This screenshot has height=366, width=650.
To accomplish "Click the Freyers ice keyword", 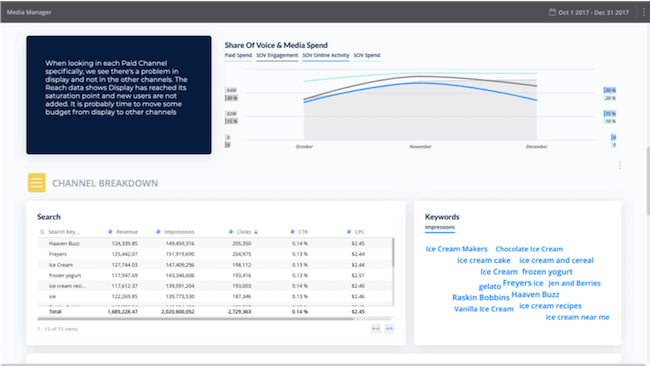I will click(523, 283).
